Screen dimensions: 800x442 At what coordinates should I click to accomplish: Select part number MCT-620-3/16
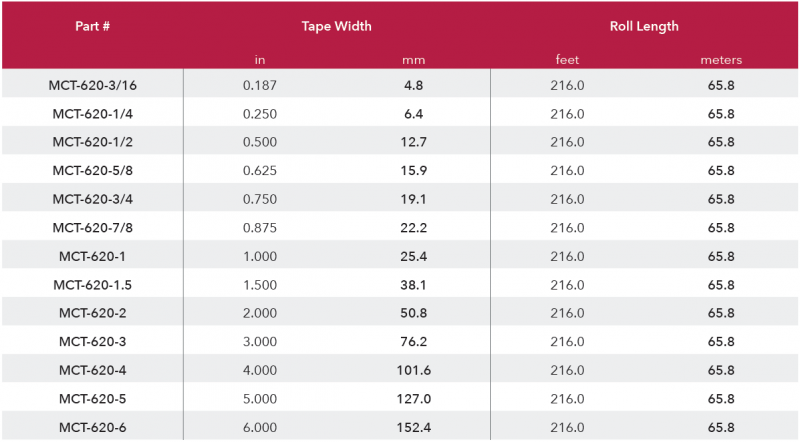[92, 86]
